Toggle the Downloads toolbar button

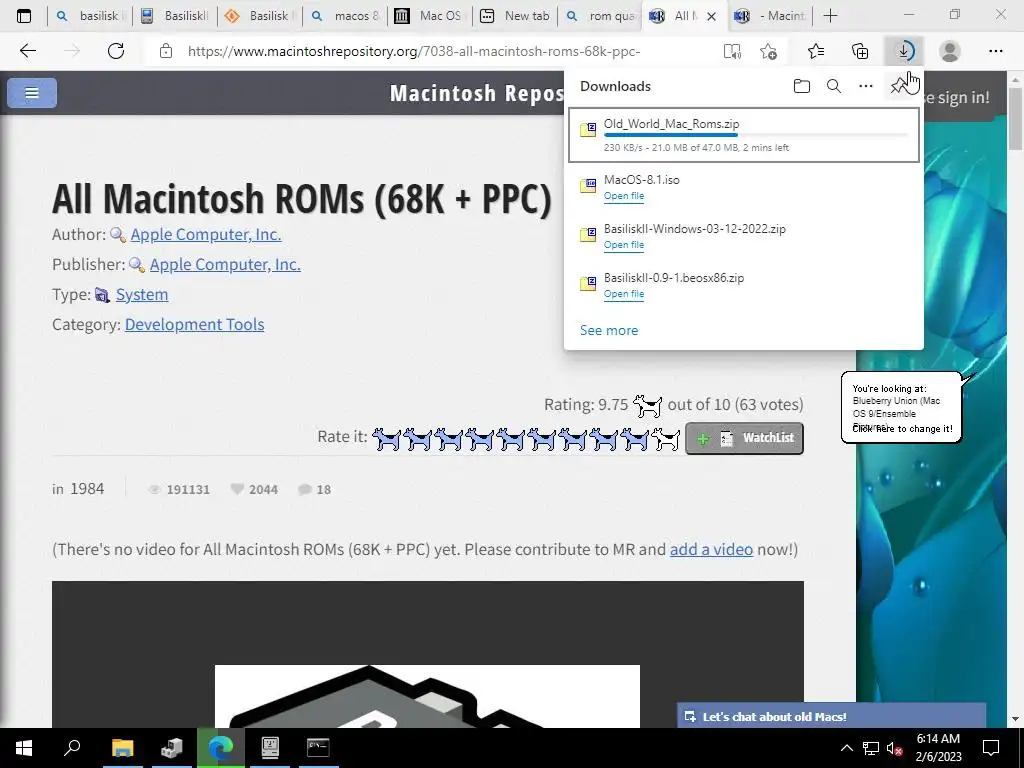click(x=904, y=51)
